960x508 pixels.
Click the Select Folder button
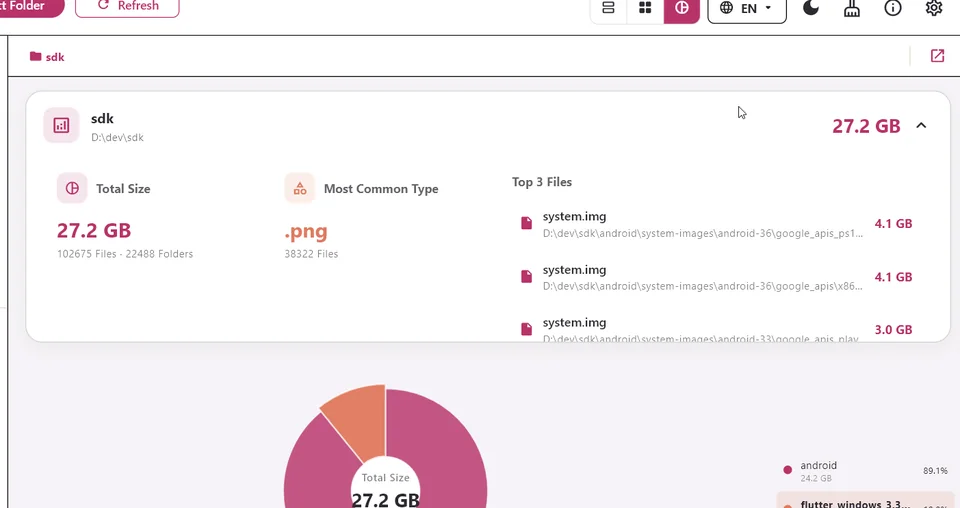click(x=31, y=6)
